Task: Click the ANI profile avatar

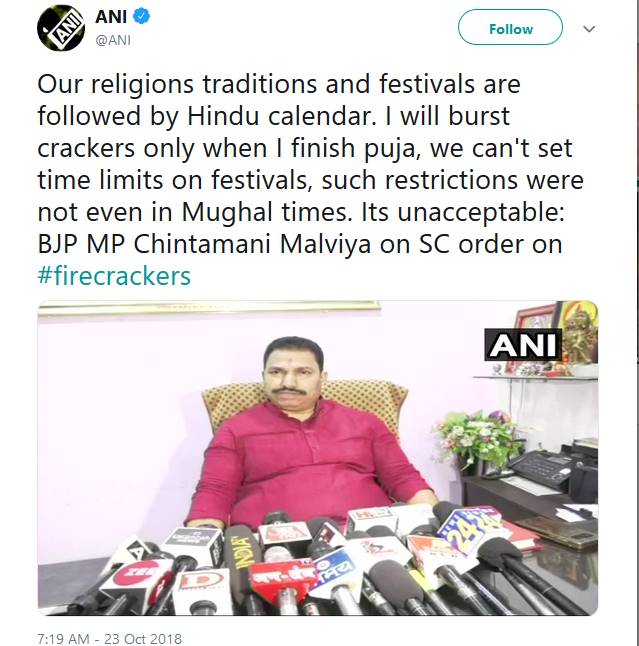Action: [x=61, y=27]
